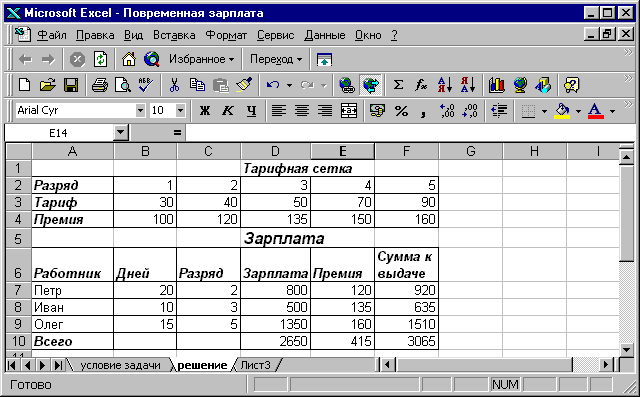Viewport: 640px width, 397px height.
Task: Select cell containing 3065
Action: click(x=407, y=341)
